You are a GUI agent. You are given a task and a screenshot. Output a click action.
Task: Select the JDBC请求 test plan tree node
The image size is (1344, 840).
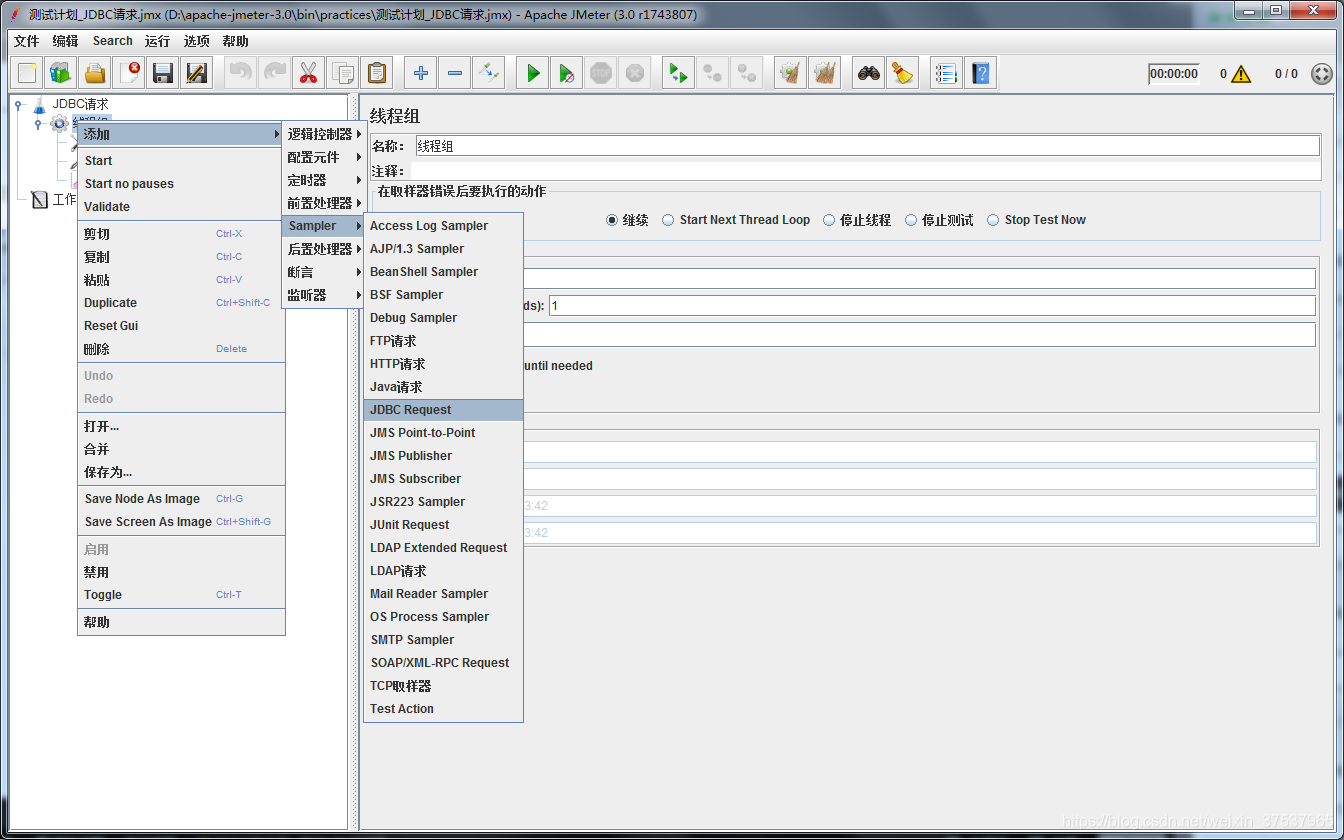click(x=80, y=104)
